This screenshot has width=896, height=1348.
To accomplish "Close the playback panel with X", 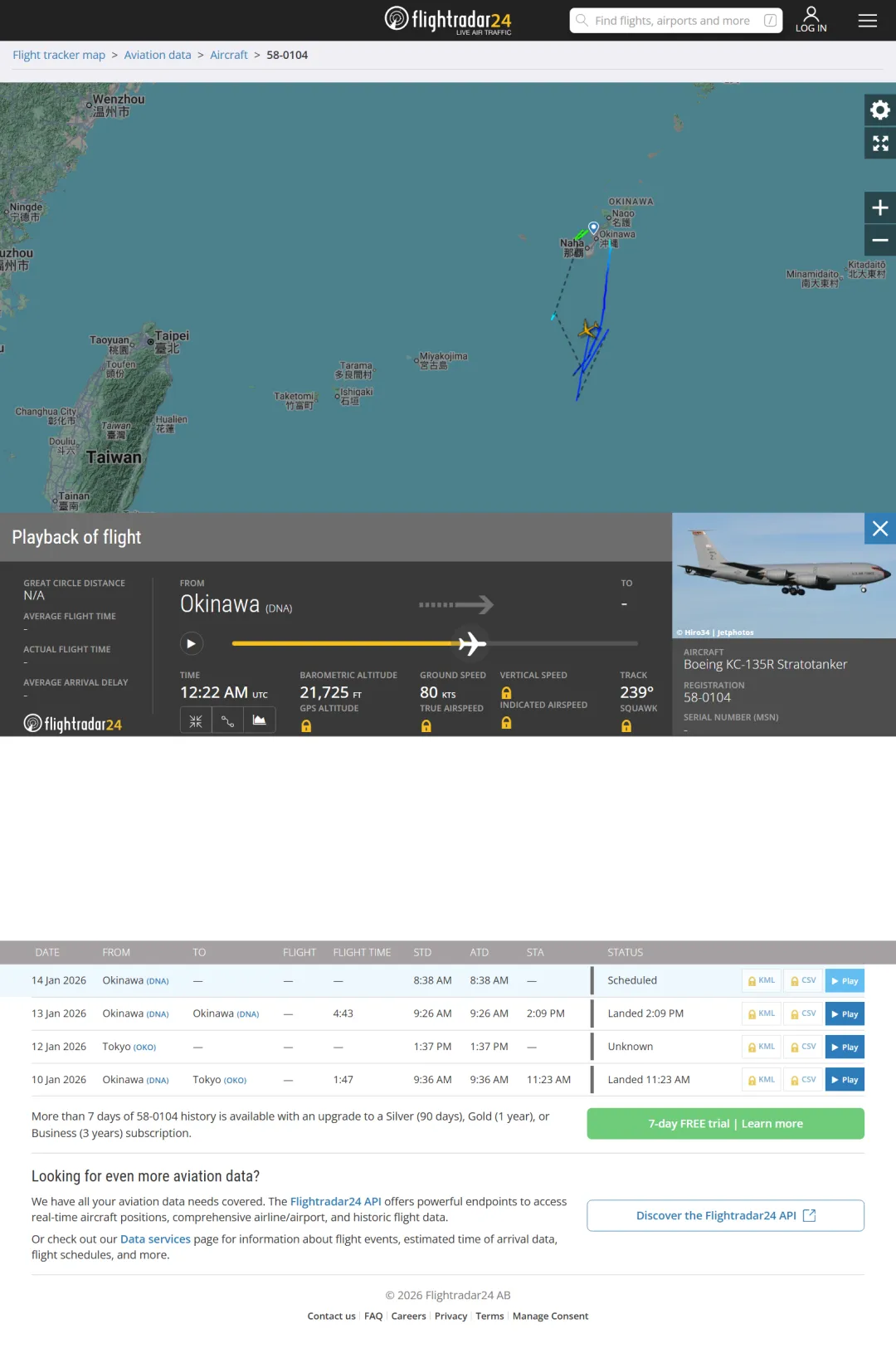I will (x=880, y=529).
